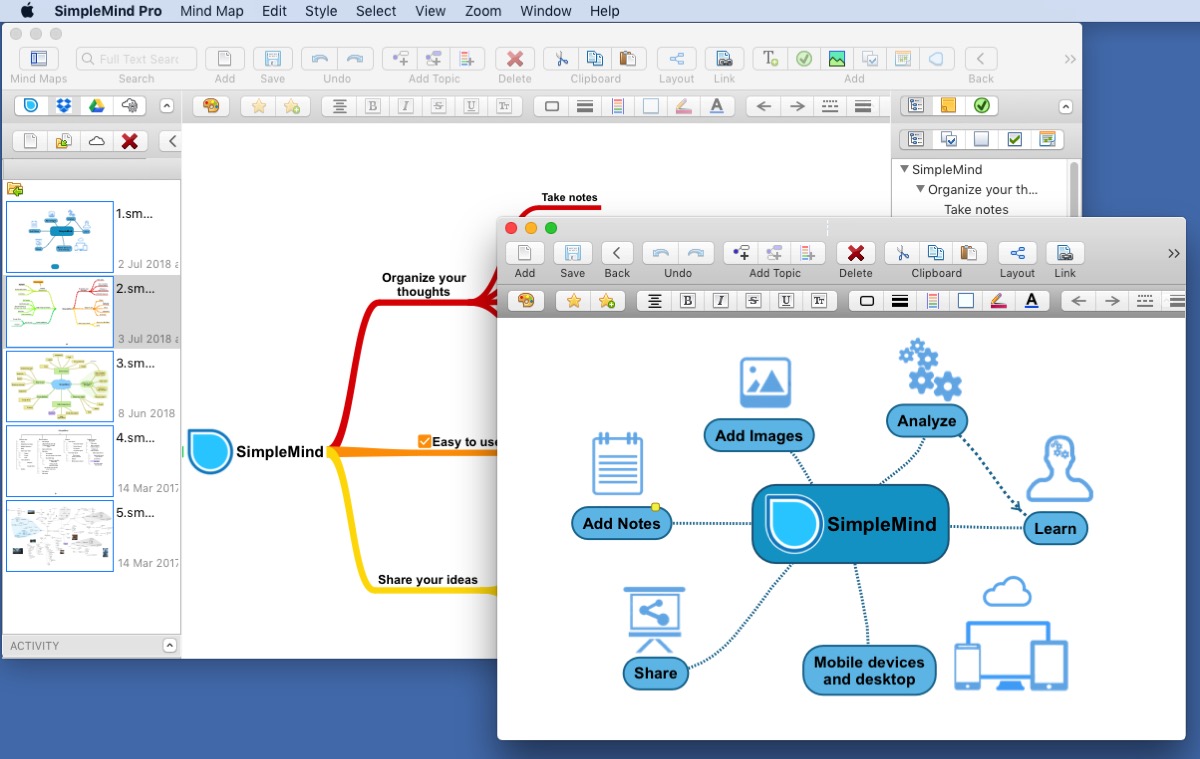Collapse outline panel header via chevron button
1200x759 pixels.
point(1066,106)
